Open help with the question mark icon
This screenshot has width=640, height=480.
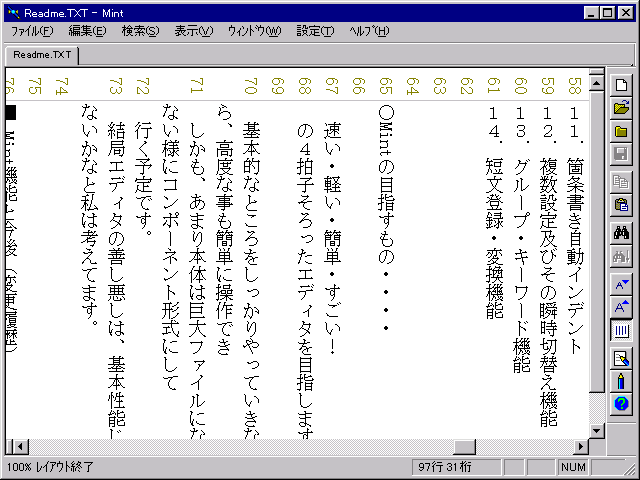click(621, 404)
